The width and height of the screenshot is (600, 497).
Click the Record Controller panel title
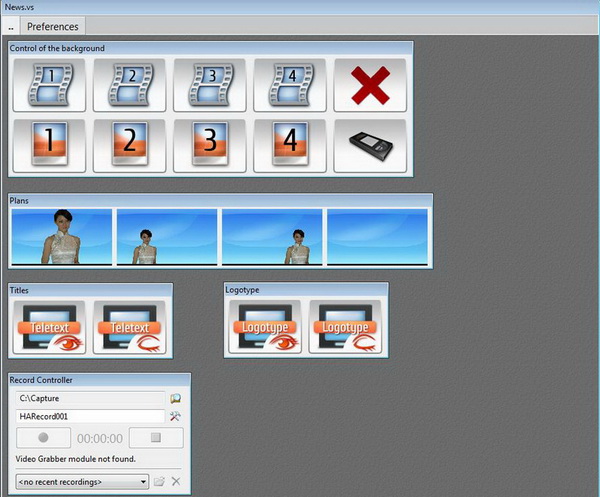41,380
